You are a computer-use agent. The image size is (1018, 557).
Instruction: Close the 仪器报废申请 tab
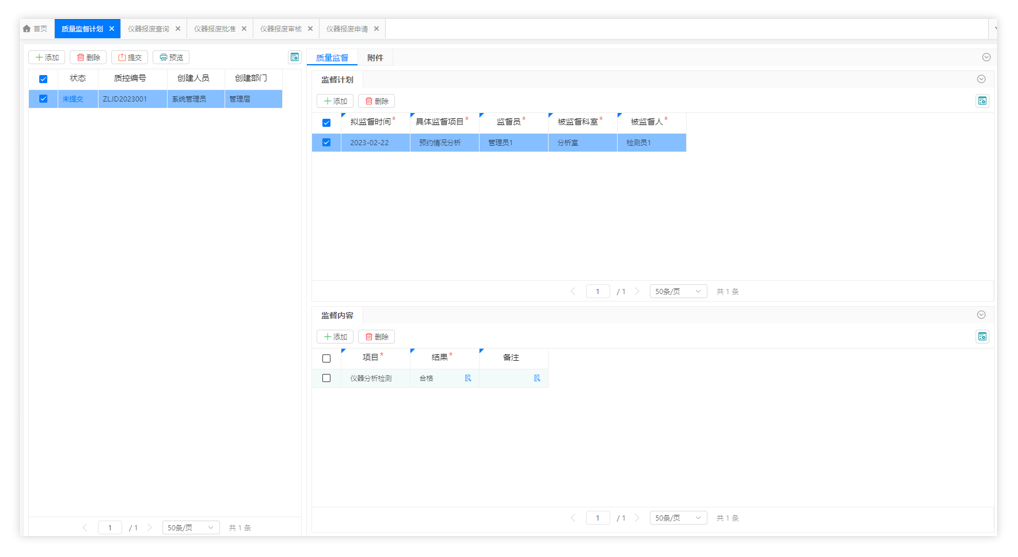[x=377, y=29]
